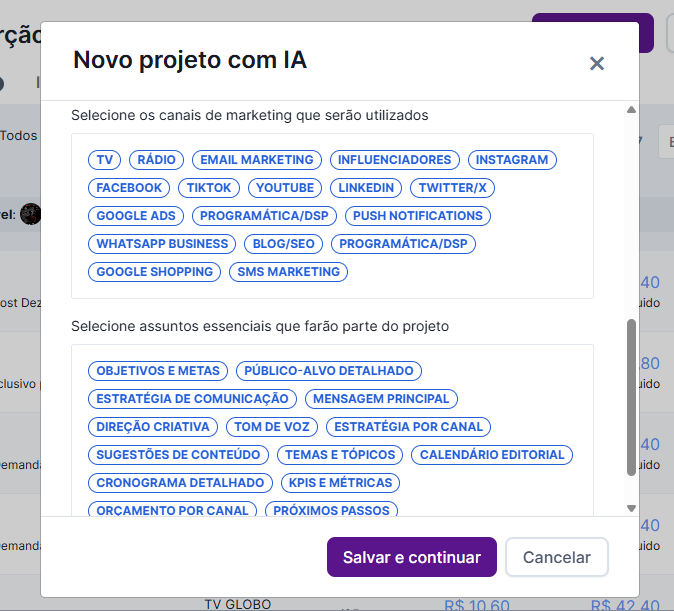Click the dialog's vertical scrollbar thumb
Viewport: 674px width, 611px height.
[631, 397]
